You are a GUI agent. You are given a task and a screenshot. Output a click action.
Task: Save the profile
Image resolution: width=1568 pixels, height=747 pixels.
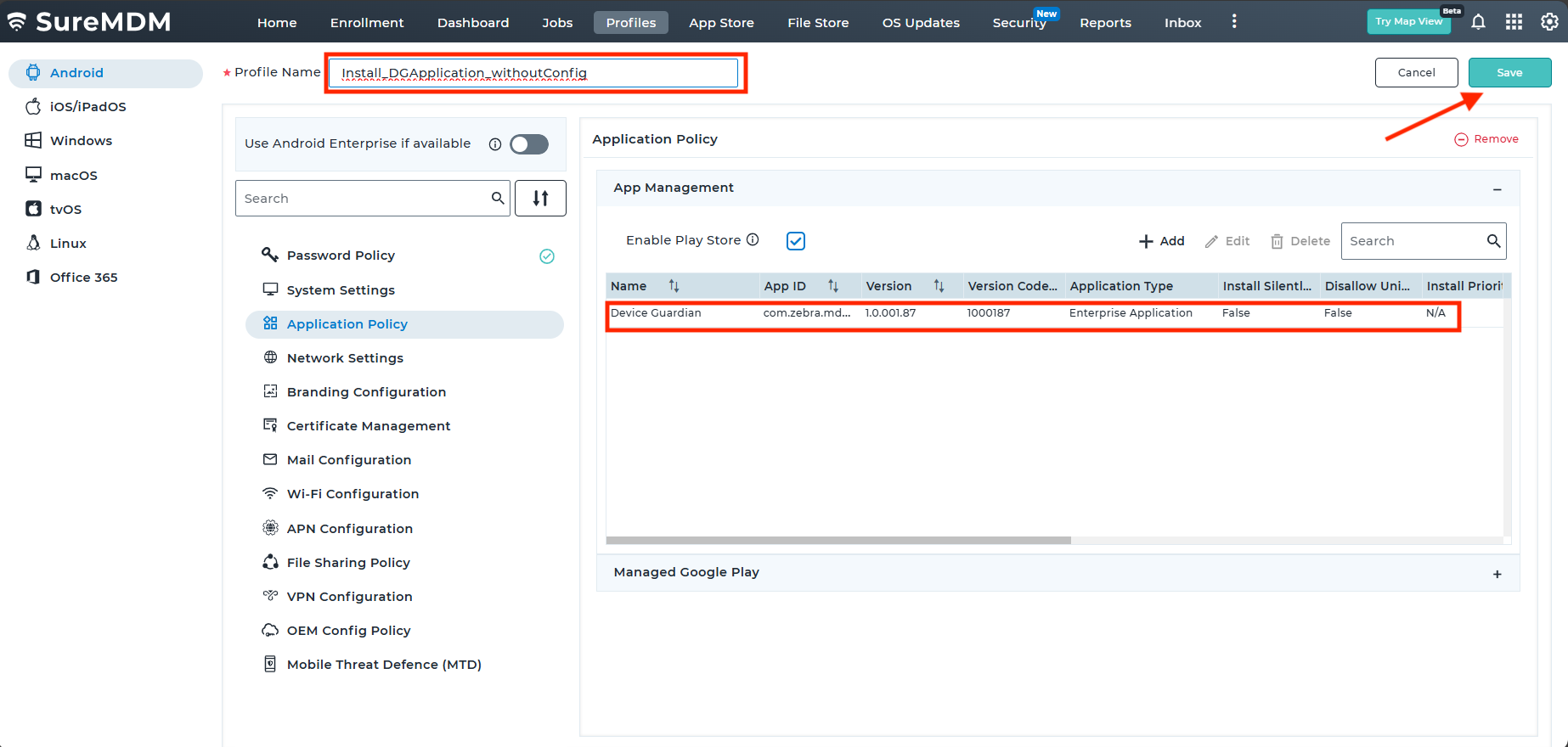coord(1509,72)
